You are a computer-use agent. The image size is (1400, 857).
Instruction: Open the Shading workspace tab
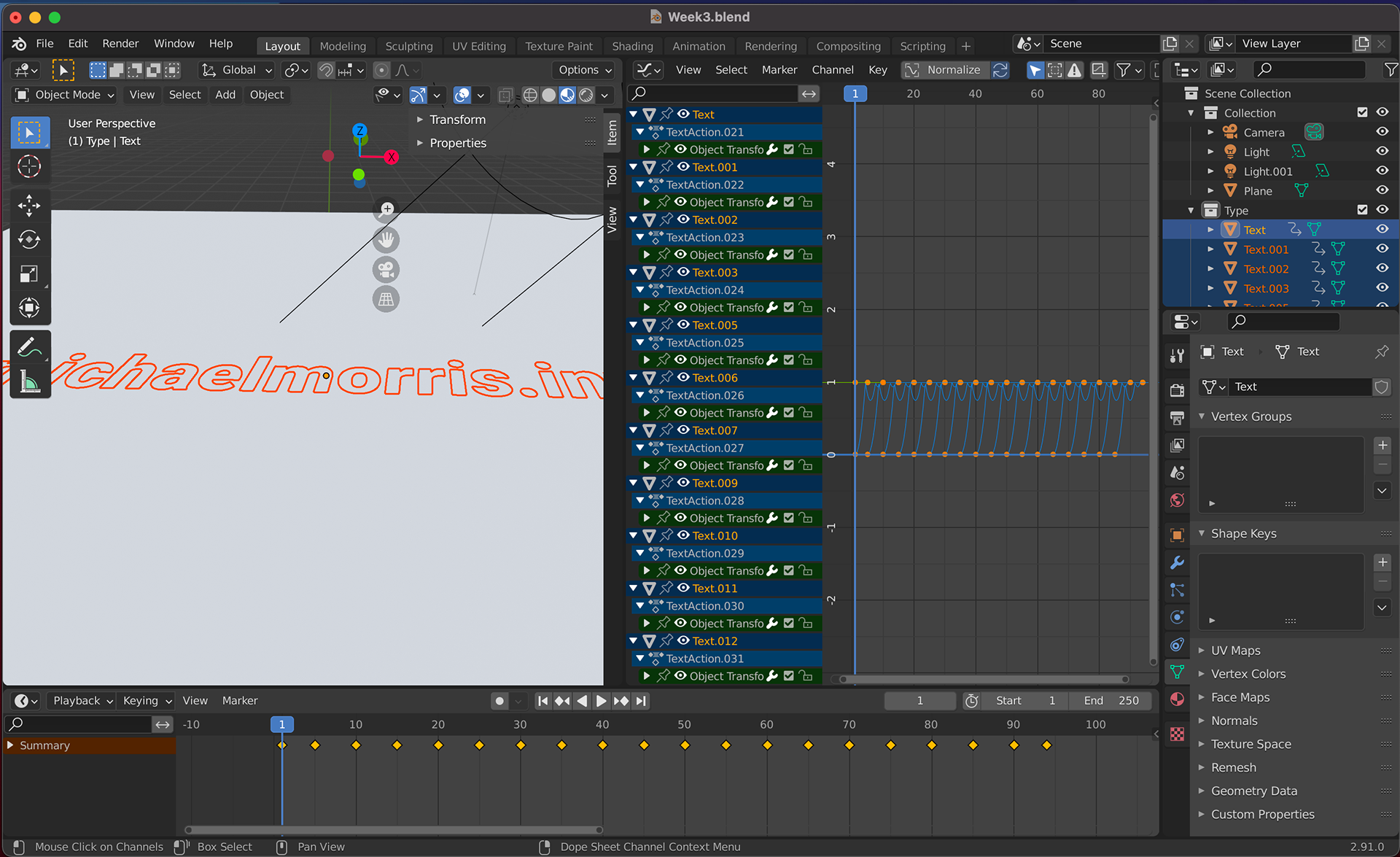click(x=632, y=46)
